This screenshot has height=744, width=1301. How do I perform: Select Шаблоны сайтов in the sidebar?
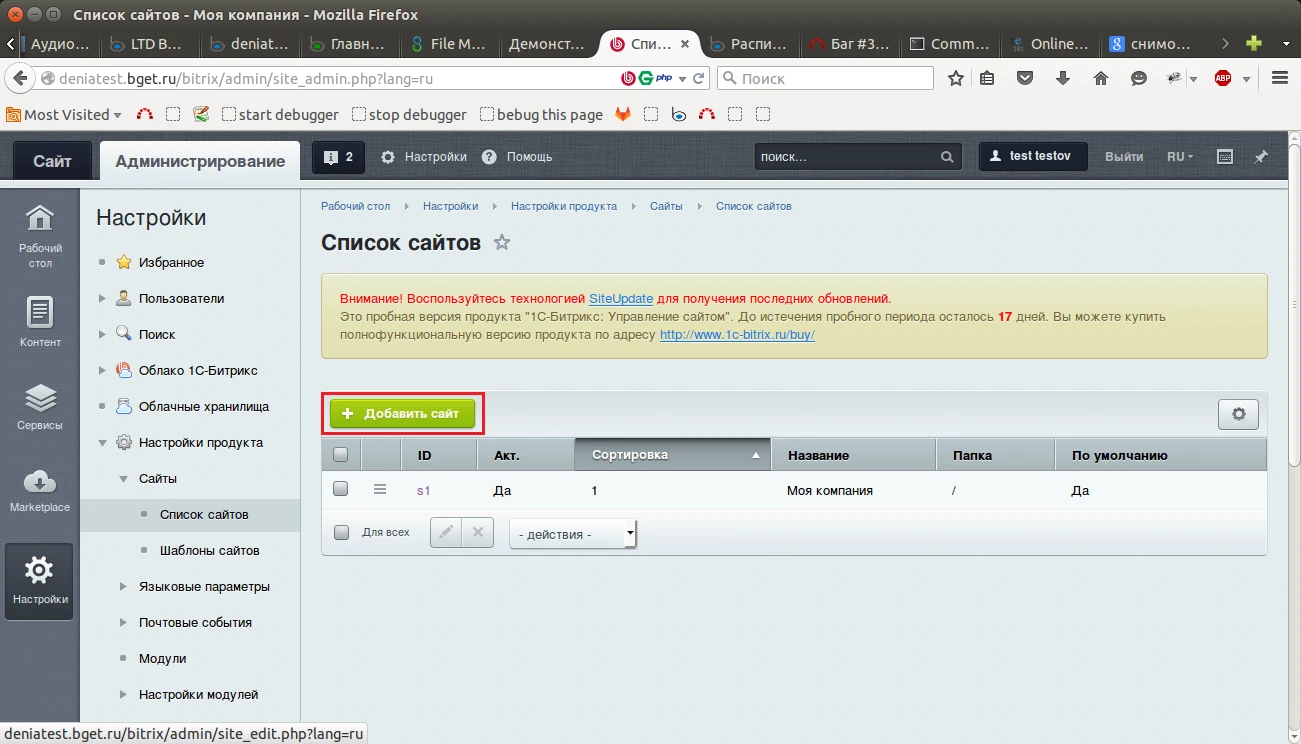[x=209, y=551]
